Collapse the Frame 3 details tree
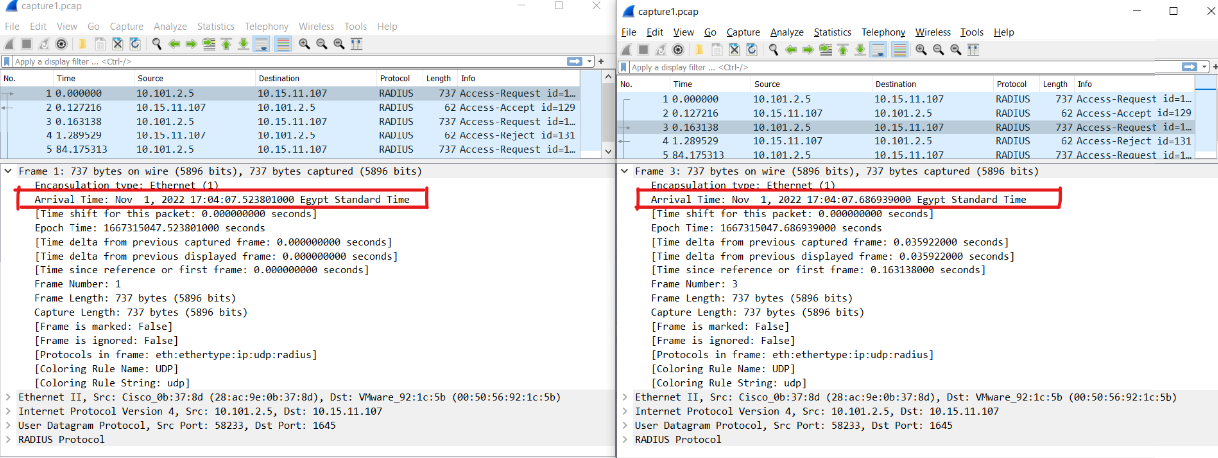1218x458 pixels. [x=626, y=172]
